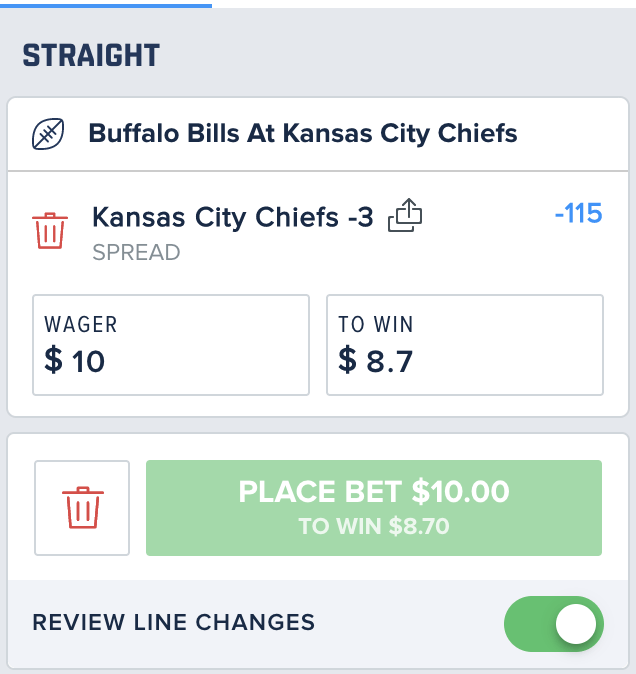Viewport: 636px width, 674px height.
Task: Click the TO WIN $8.70 text on the green button
Action: click(374, 526)
